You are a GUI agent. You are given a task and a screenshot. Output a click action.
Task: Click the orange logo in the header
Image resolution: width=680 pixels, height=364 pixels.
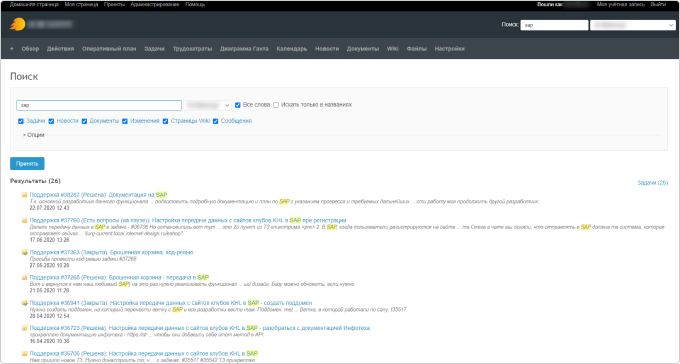click(x=18, y=24)
